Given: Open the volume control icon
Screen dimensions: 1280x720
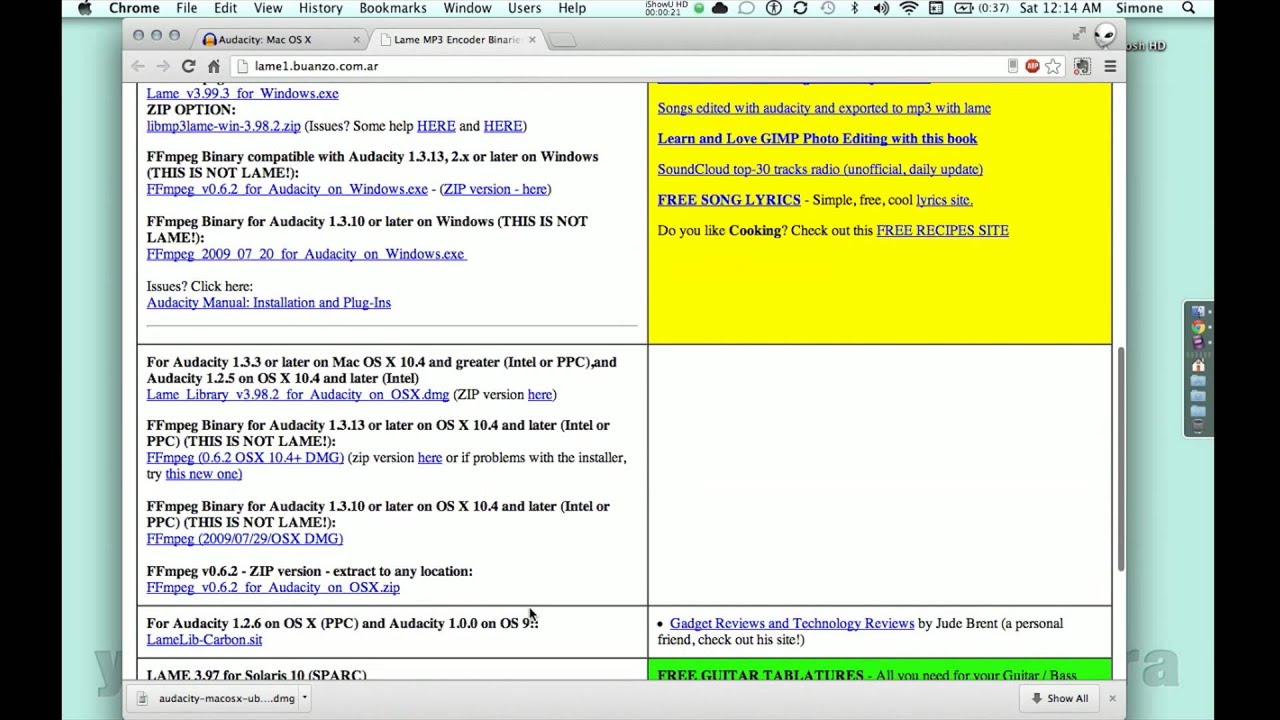Looking at the screenshot, I should [x=881, y=8].
